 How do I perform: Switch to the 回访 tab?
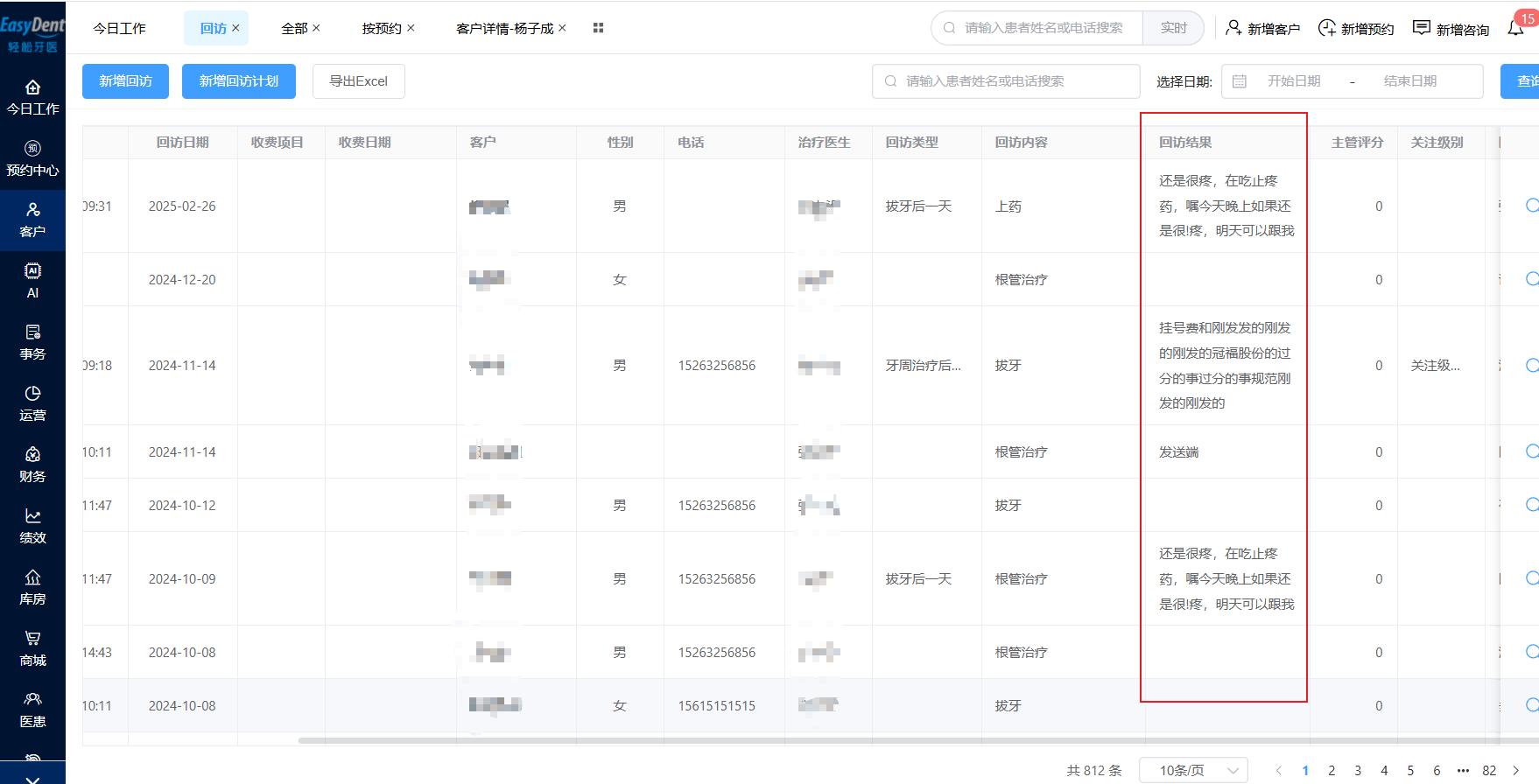pyautogui.click(x=214, y=28)
